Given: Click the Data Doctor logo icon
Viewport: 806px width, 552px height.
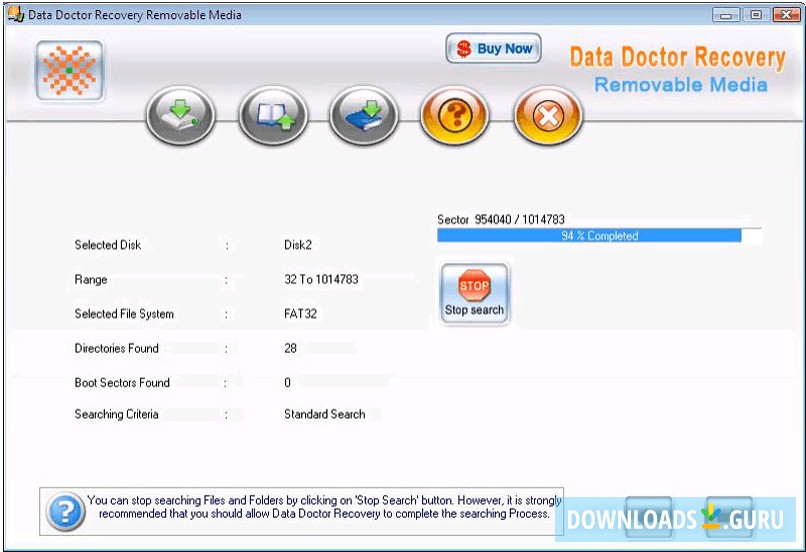Looking at the screenshot, I should [69, 70].
